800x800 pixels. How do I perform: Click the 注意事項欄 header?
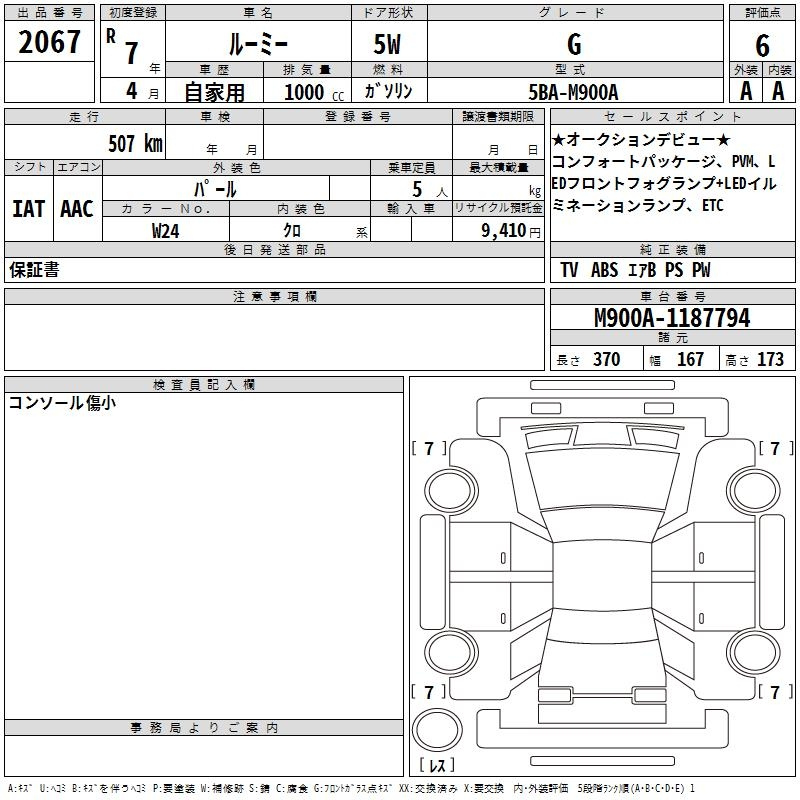click(x=274, y=297)
